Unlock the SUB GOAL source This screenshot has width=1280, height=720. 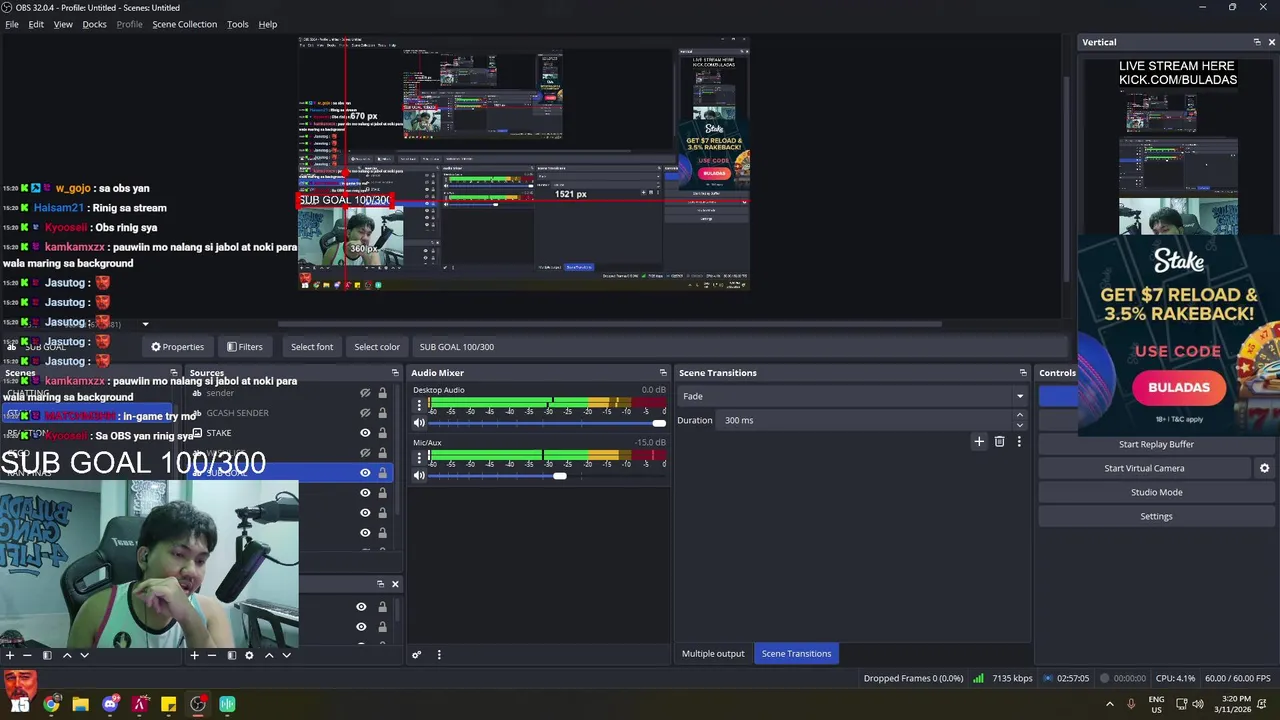coord(382,473)
